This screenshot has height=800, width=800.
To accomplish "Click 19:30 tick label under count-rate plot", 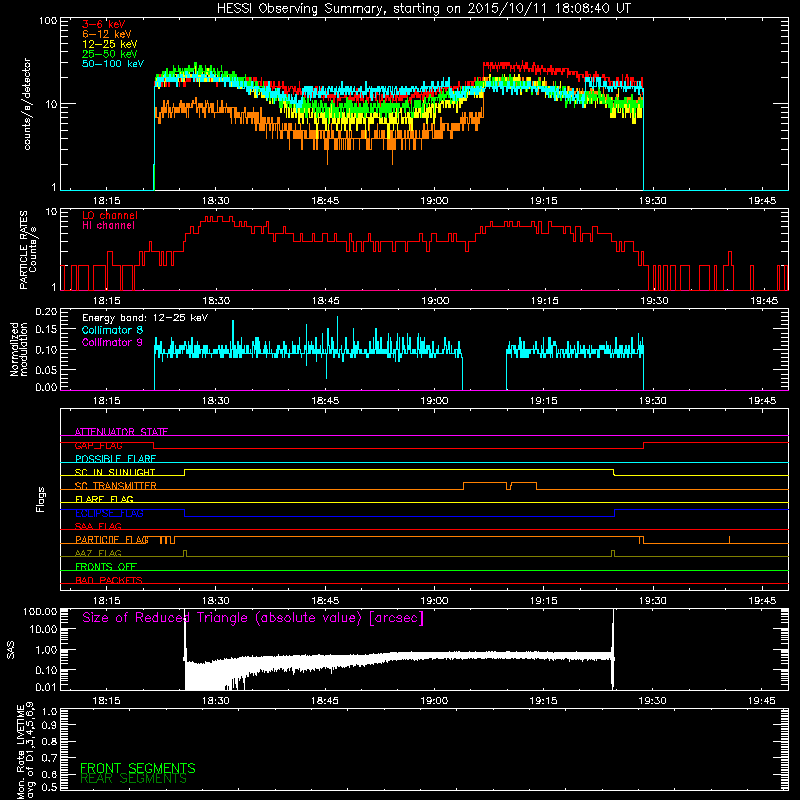I will pos(653,201).
